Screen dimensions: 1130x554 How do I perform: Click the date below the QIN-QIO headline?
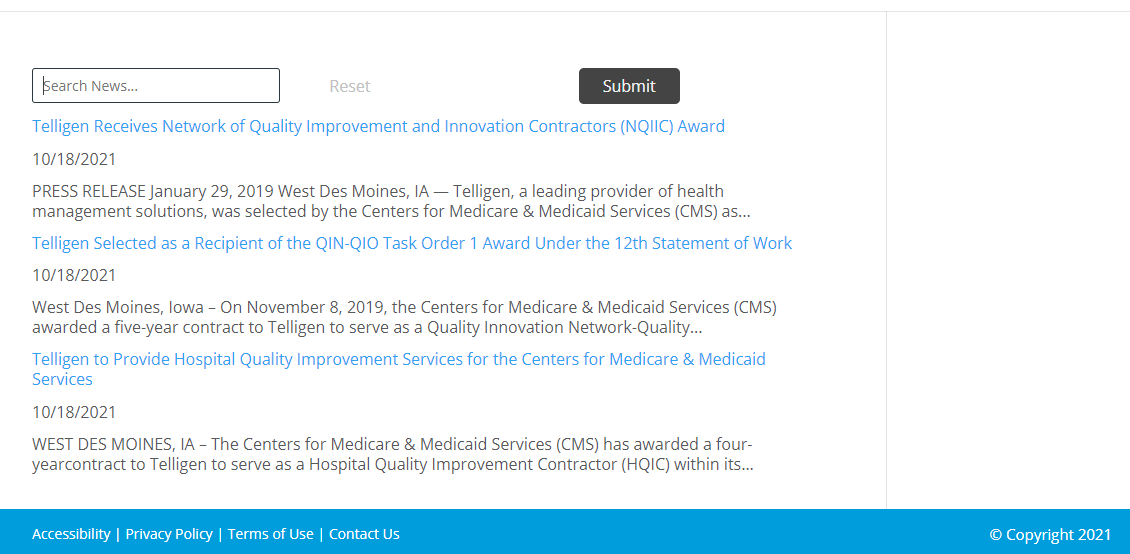(x=74, y=275)
